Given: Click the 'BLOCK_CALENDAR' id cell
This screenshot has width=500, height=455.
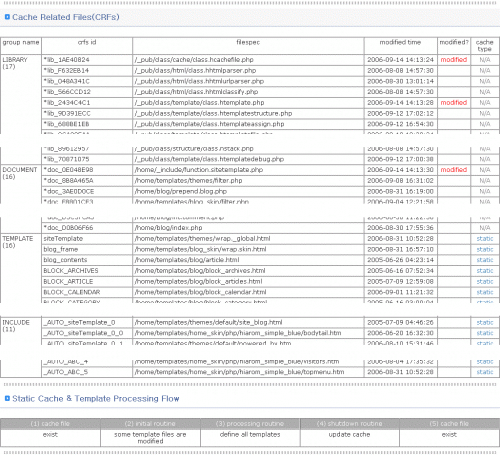Looking at the screenshot, I should (x=87, y=292).
